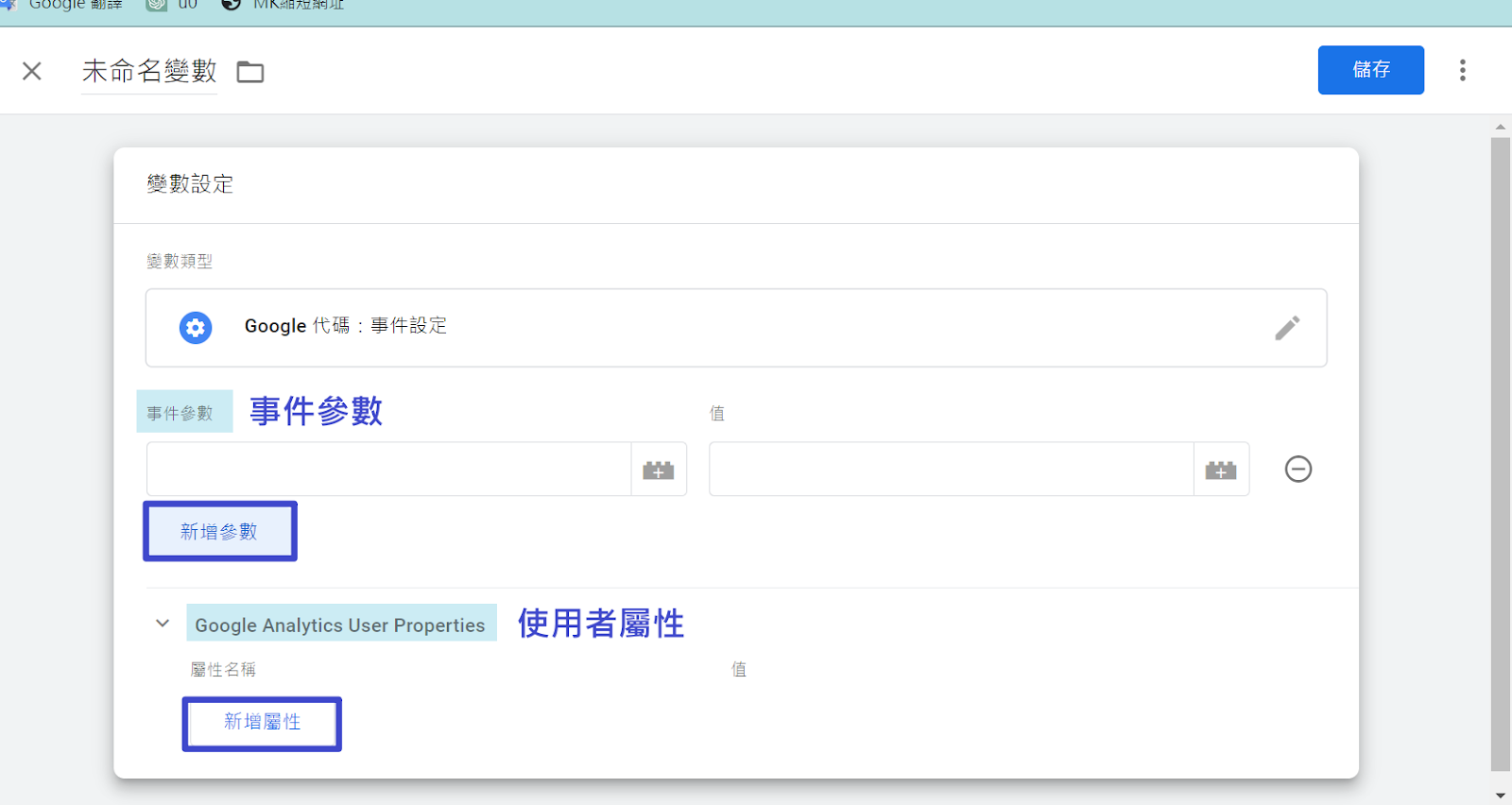
Task: Rename the 未命名變數 title field
Action: coord(149,71)
